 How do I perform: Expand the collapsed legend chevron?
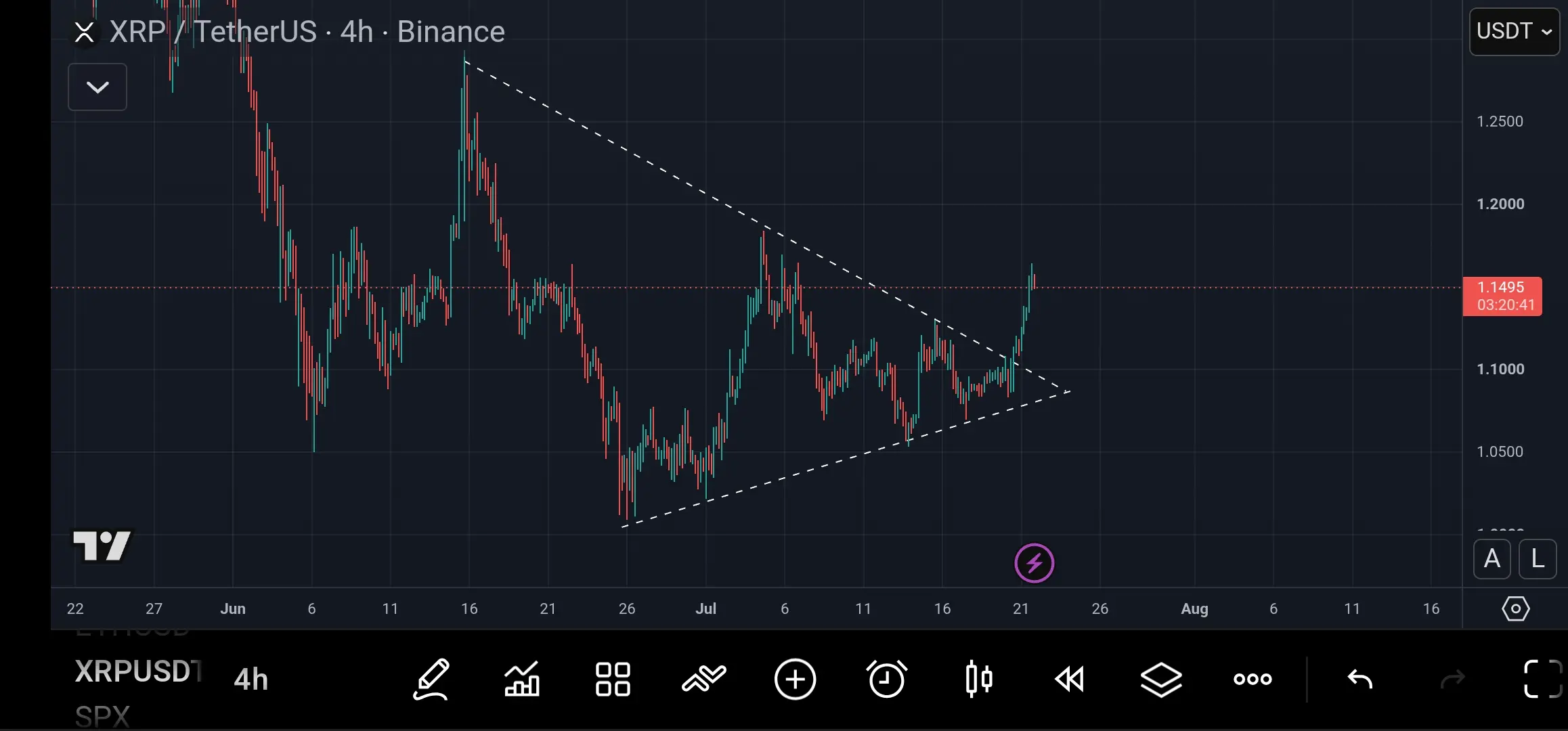click(97, 87)
